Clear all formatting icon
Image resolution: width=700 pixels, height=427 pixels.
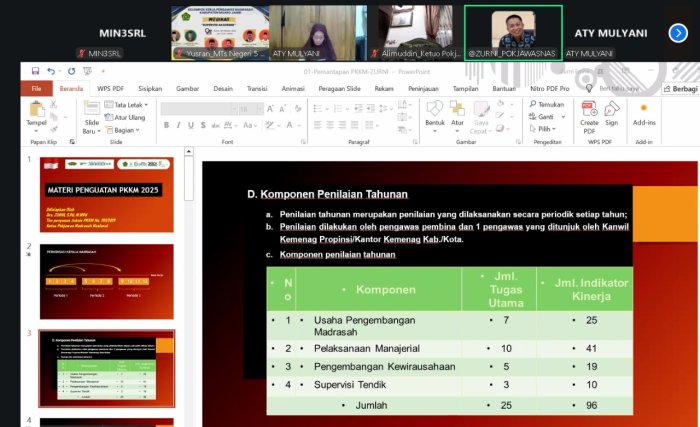click(x=298, y=109)
